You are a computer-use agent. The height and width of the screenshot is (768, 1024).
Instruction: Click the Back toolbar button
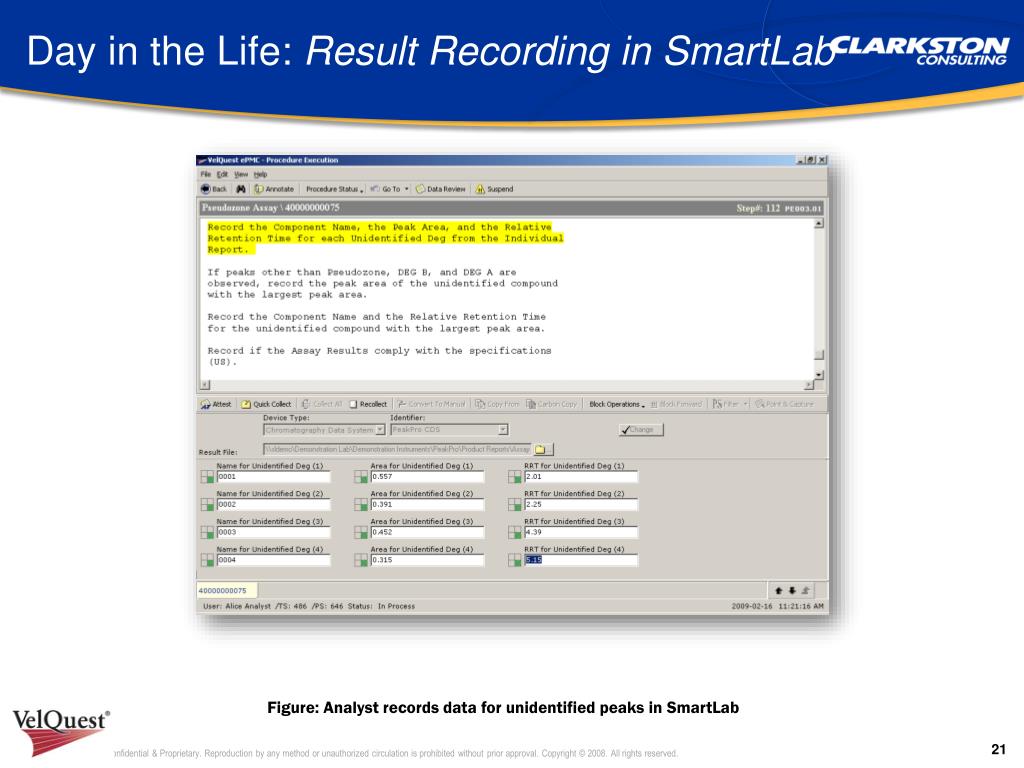214,189
